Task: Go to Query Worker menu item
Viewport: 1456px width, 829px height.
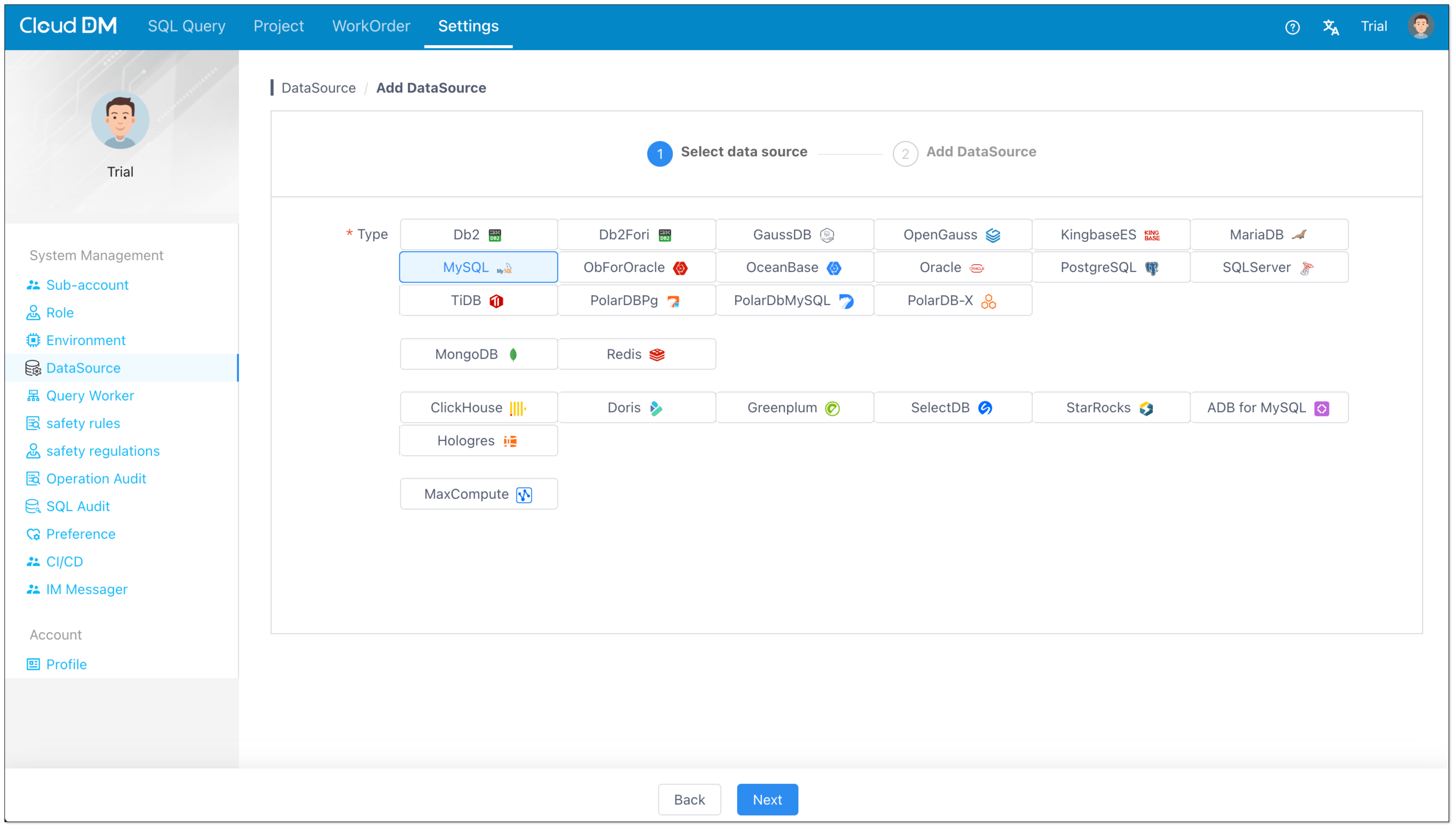Action: pos(90,396)
